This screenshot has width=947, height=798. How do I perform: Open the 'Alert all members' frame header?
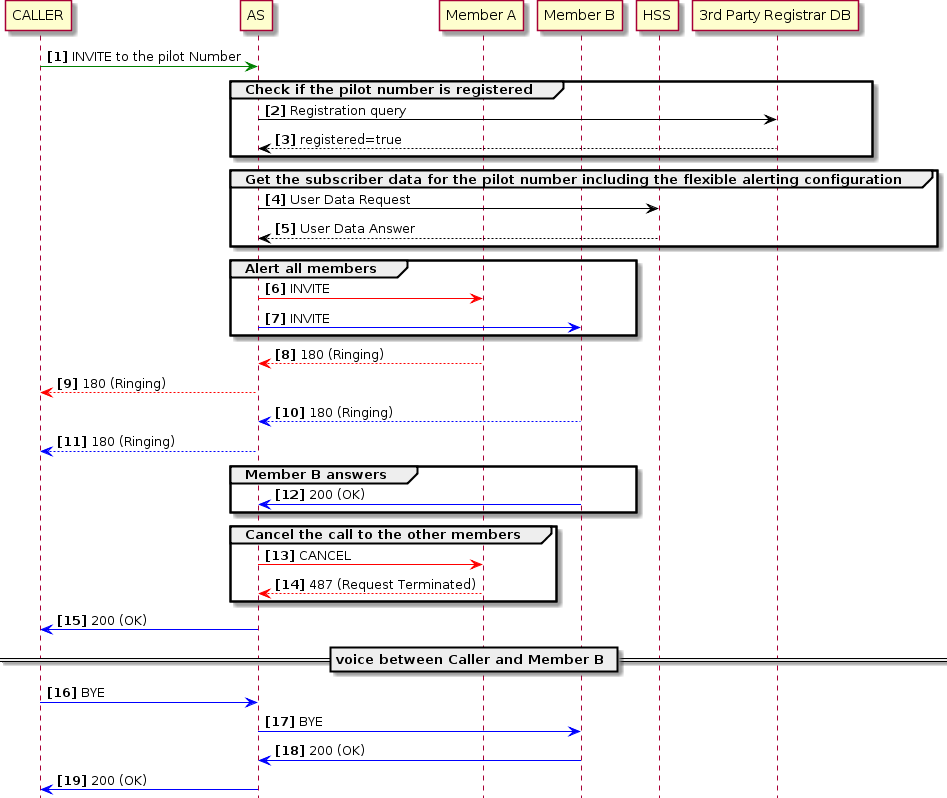tap(311, 268)
